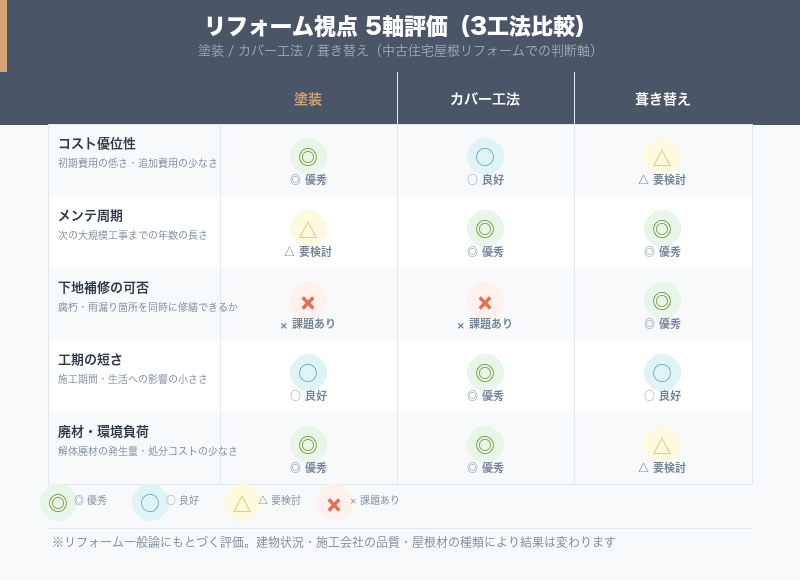Click 葺き替え triangle icon for 廃材・環境負荷
The image size is (800, 580).
pos(662,444)
